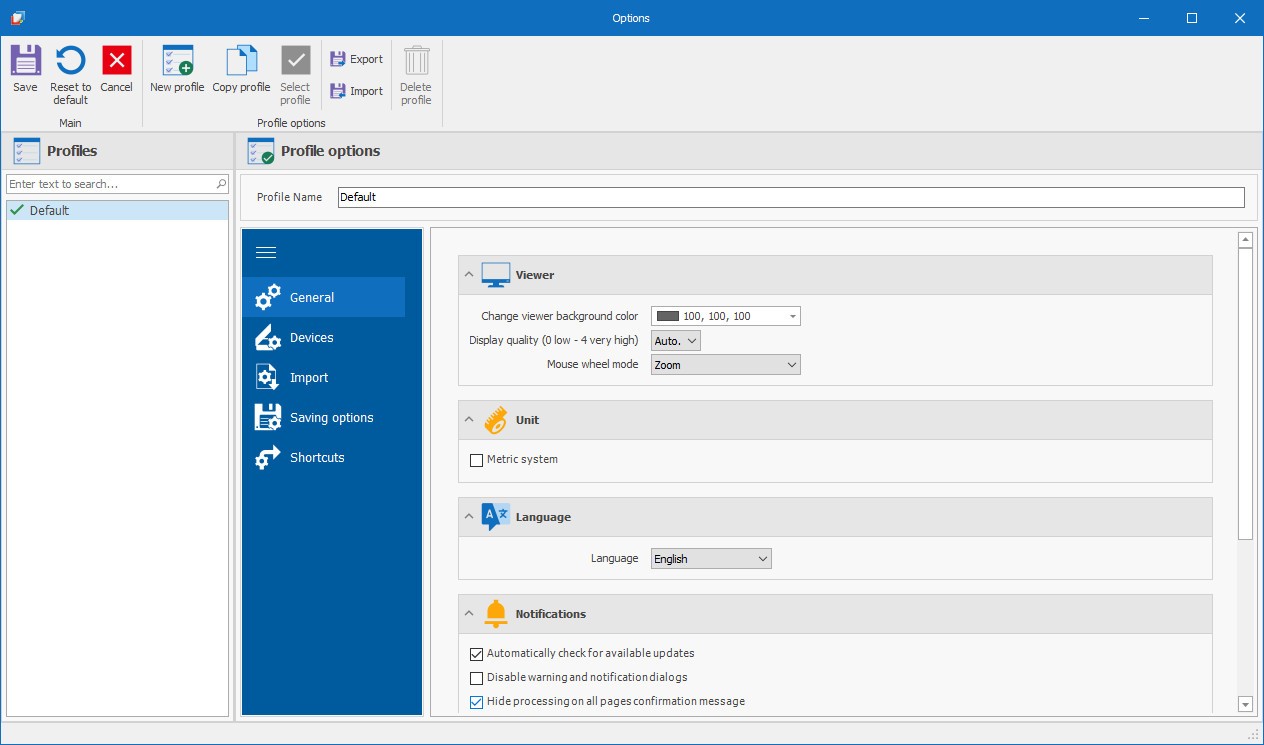The width and height of the screenshot is (1264, 745).
Task: Click the green checkmark beside Default profile
Action: (x=16, y=210)
